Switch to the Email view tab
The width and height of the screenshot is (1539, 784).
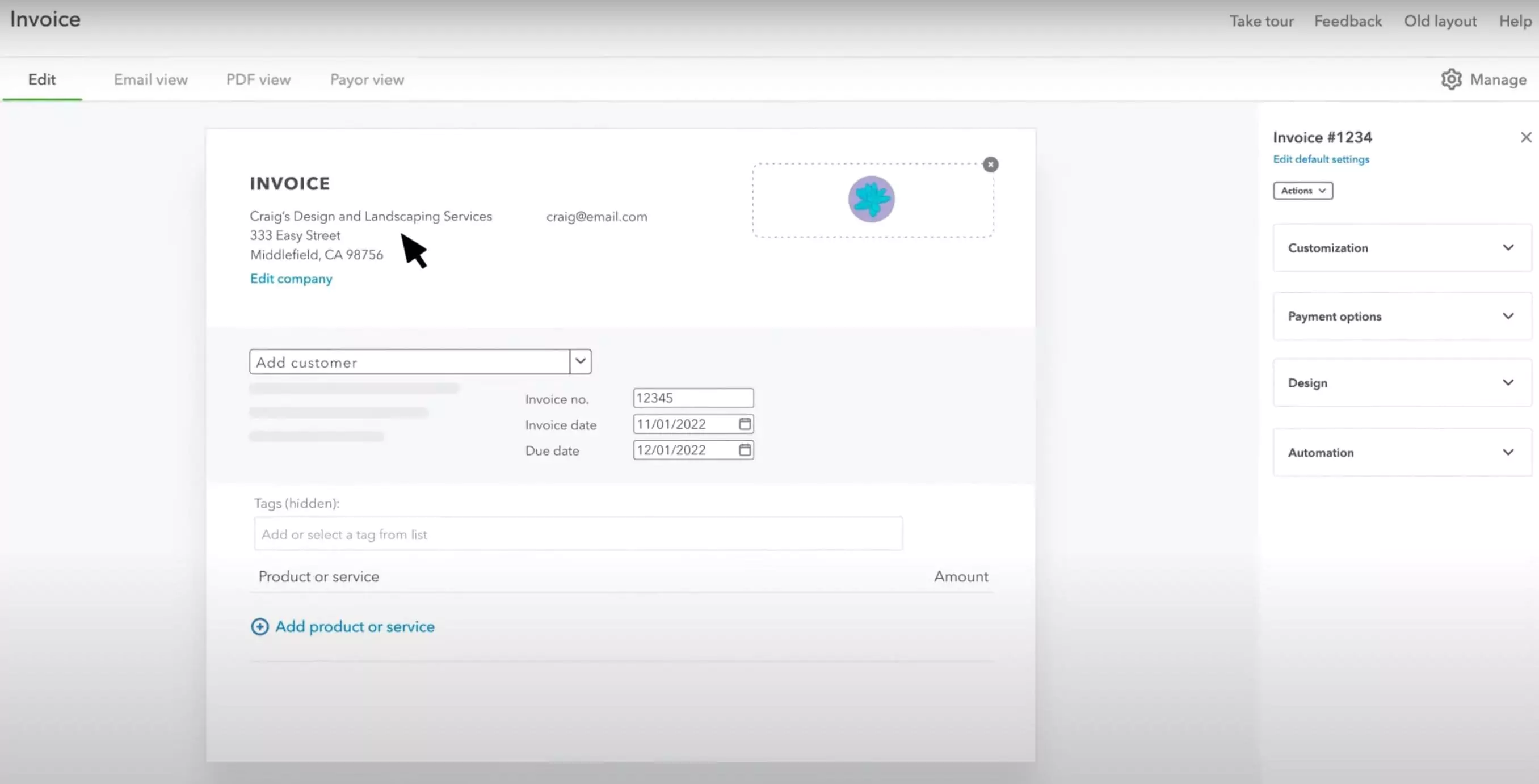150,79
